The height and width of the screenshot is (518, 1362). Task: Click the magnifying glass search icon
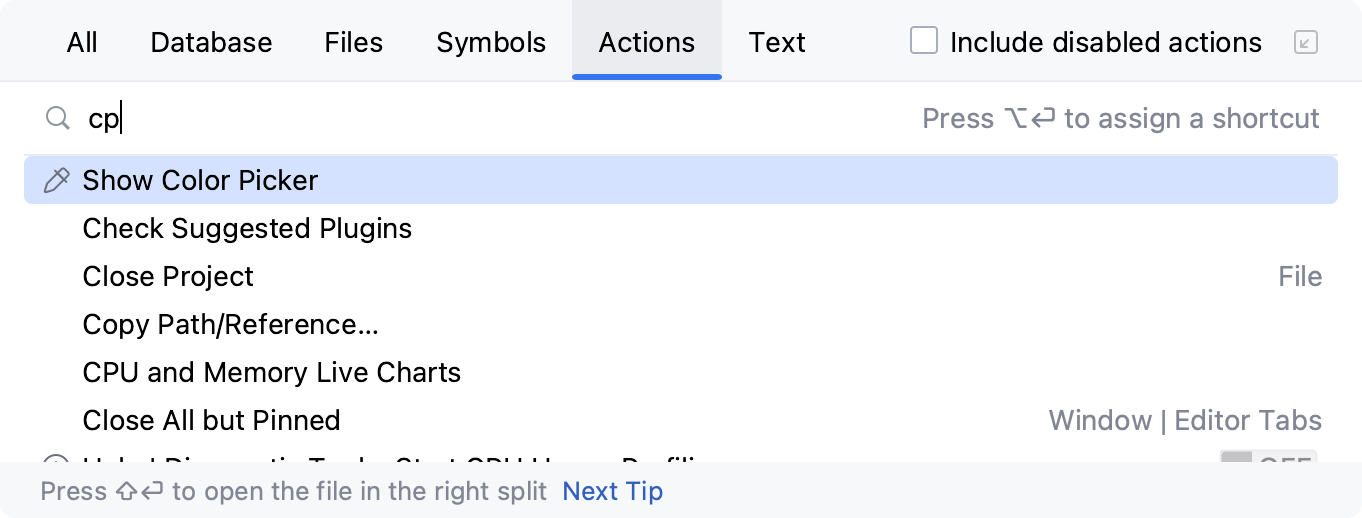click(x=57, y=119)
